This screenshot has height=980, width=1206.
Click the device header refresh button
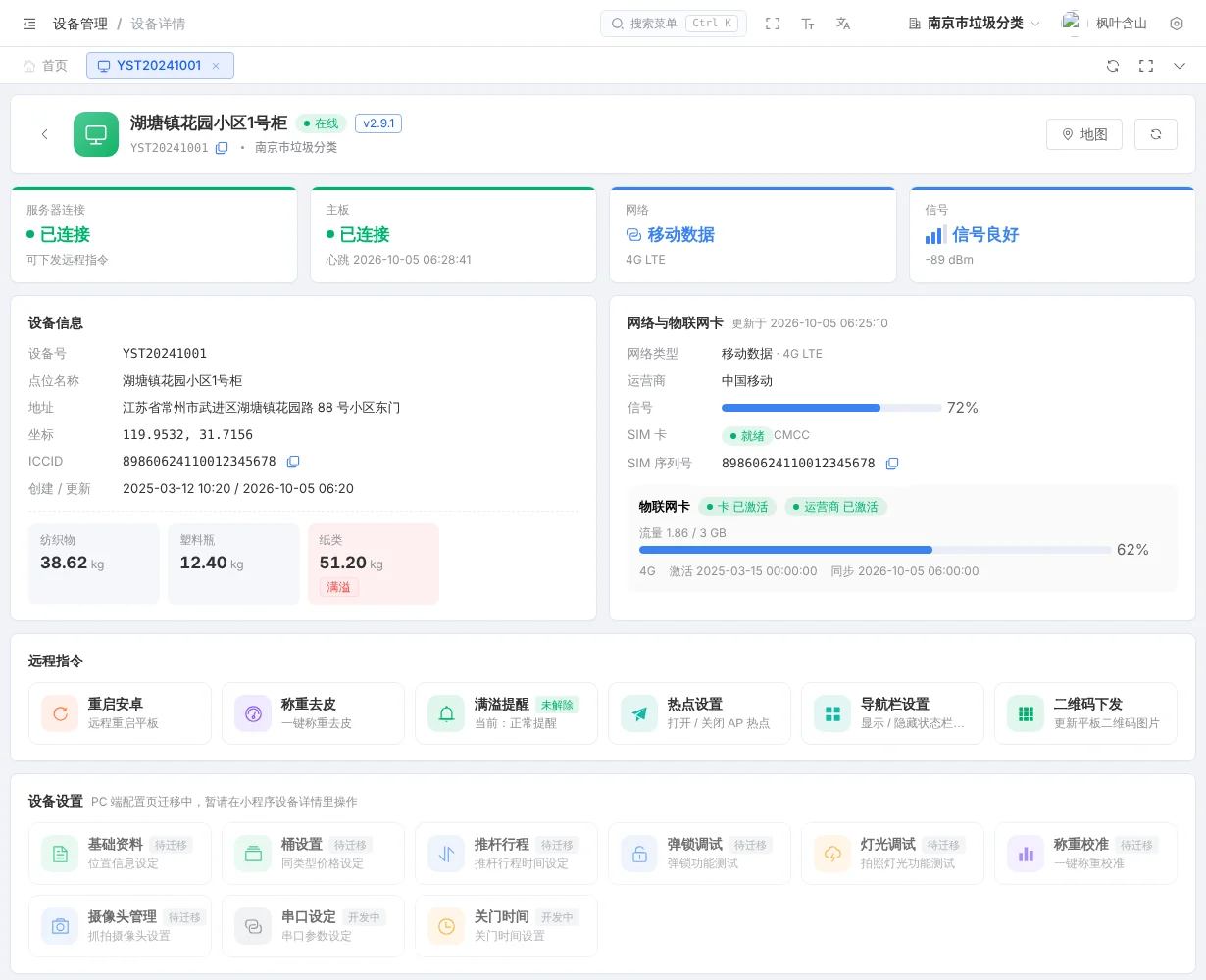click(x=1156, y=134)
